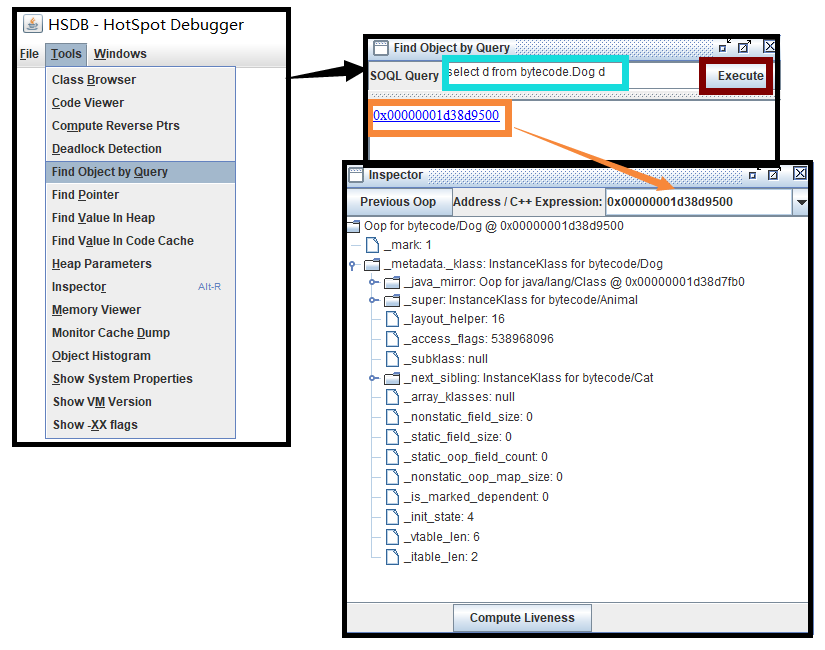The image size is (825, 650).
Task: Click the Execute button
Action: point(739,76)
